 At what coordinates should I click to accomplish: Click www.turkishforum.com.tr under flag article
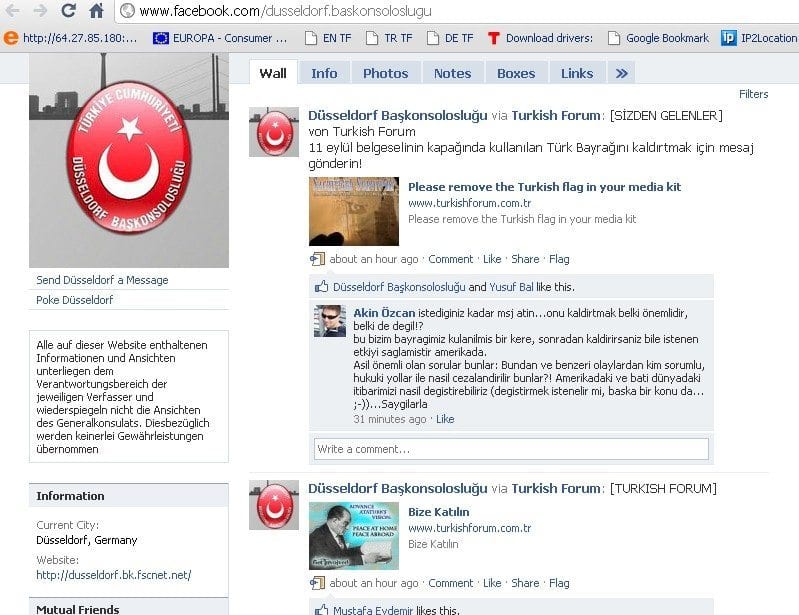coord(469,203)
